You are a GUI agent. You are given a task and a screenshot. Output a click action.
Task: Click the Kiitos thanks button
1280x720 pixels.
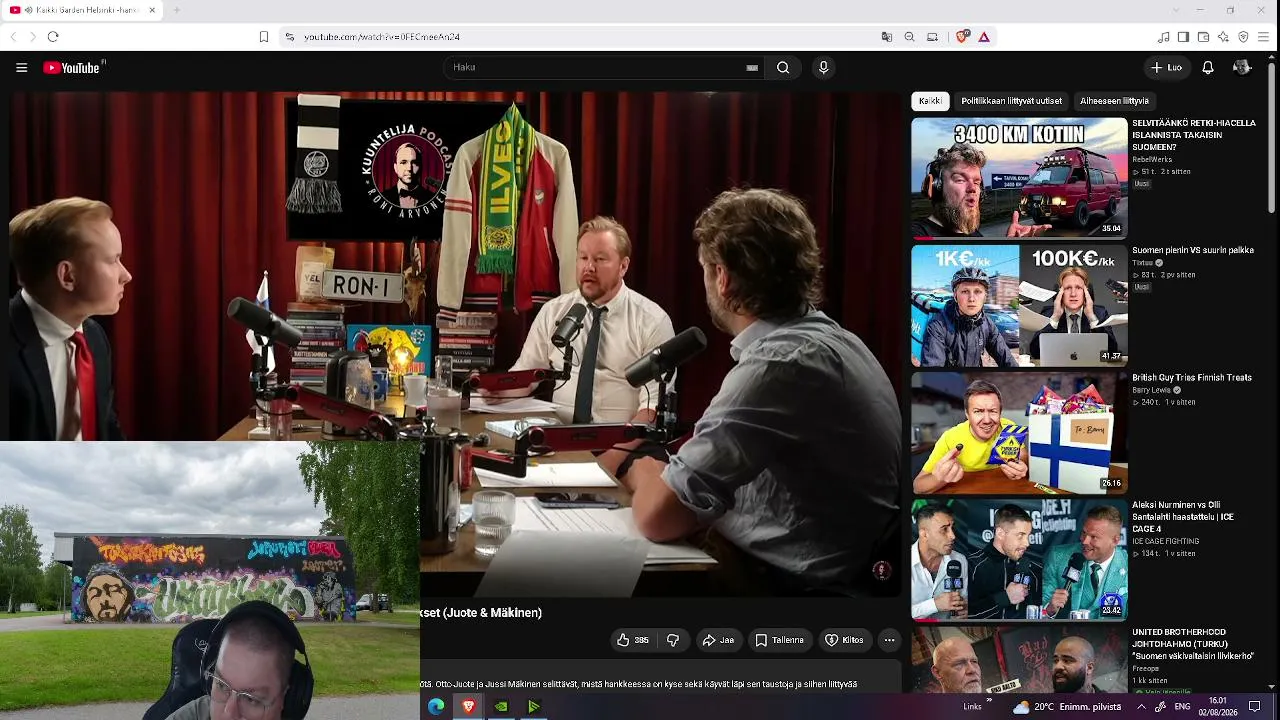tap(844, 640)
